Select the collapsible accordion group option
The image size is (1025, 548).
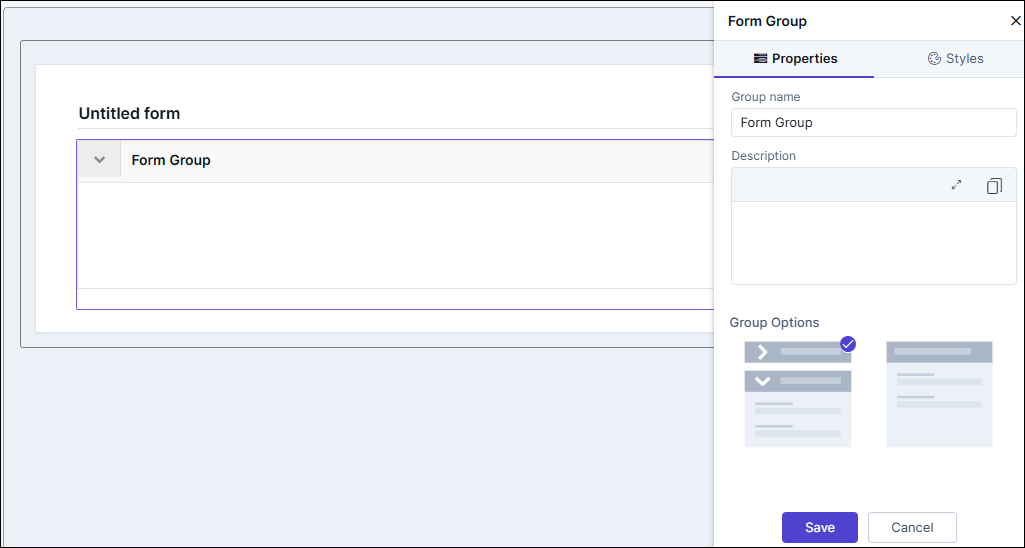[x=798, y=394]
